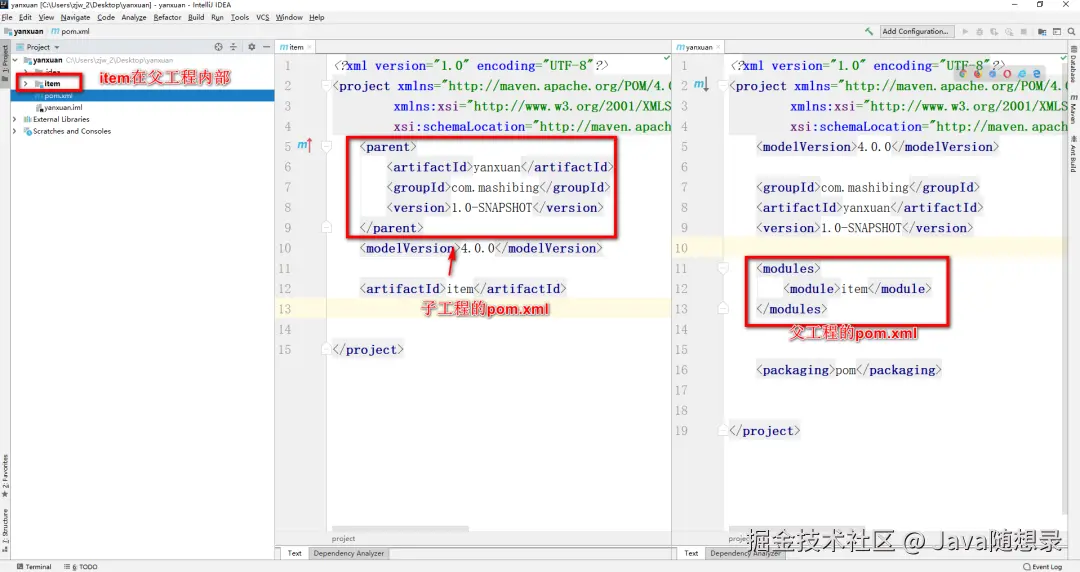Close the item editor tab

pyautogui.click(x=309, y=47)
